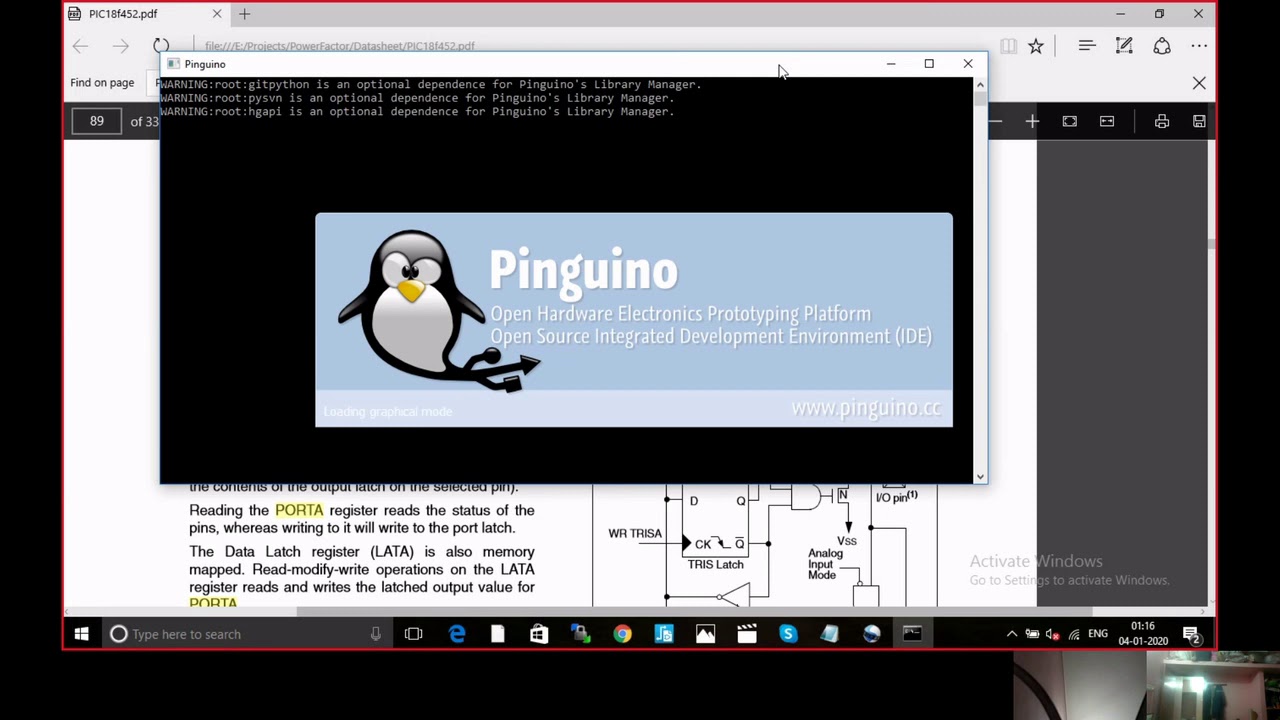
Task: Click Edge's Forward arrow
Action: point(121,46)
